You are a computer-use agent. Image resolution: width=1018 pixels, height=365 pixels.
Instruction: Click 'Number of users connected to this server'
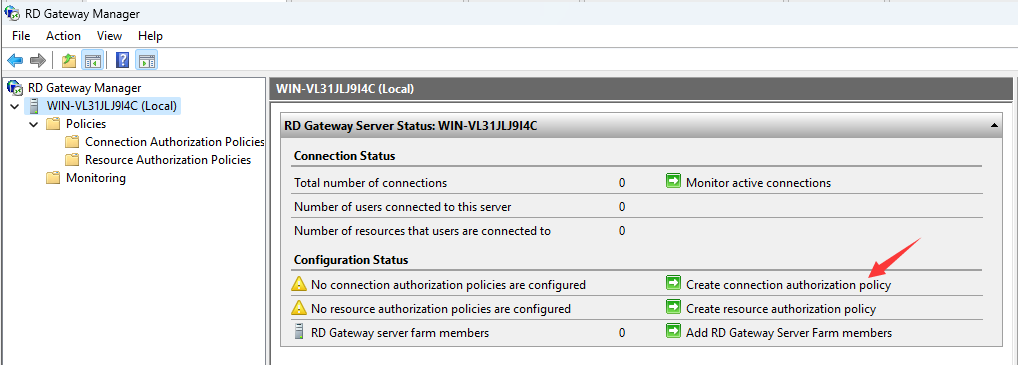tap(403, 207)
